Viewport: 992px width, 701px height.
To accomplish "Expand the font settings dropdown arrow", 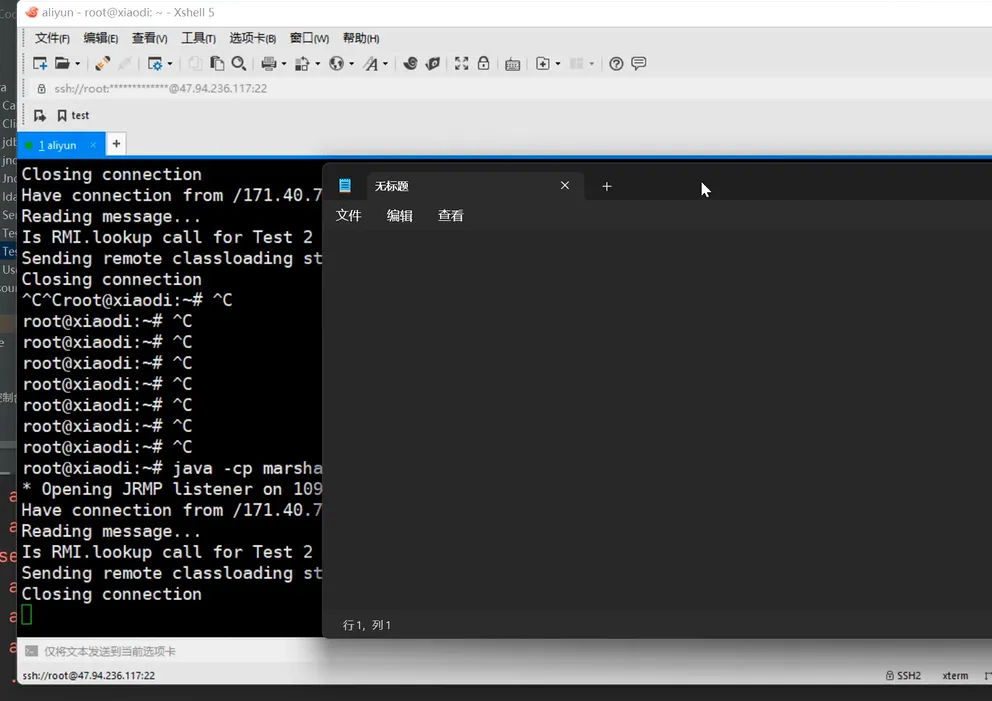I will tap(386, 64).
